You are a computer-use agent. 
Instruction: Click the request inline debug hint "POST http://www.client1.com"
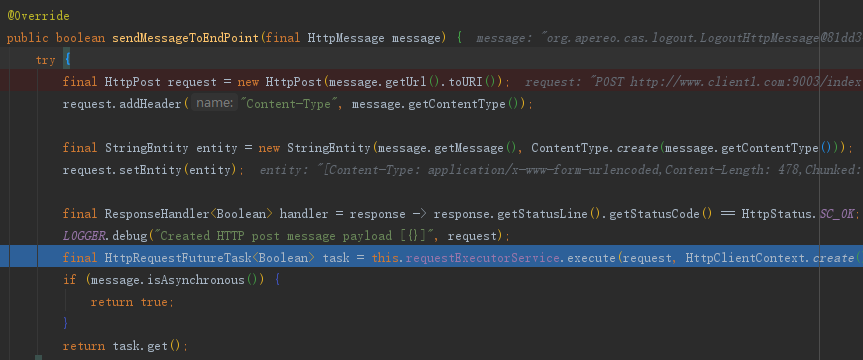point(693,82)
